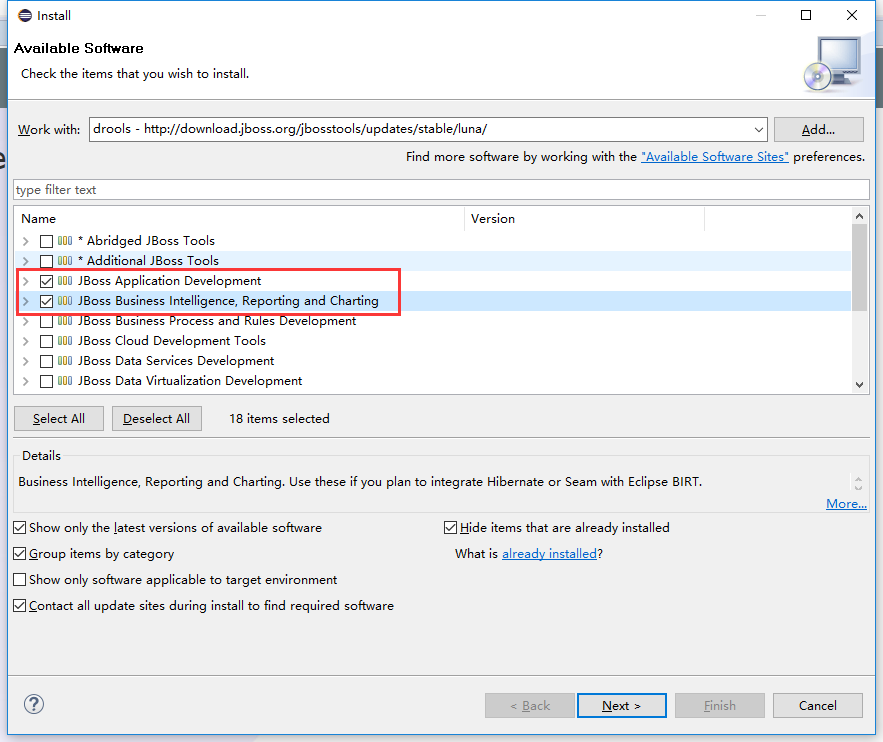Expand the Abridged JBoss Tools node
This screenshot has width=883, height=742.
(25, 242)
